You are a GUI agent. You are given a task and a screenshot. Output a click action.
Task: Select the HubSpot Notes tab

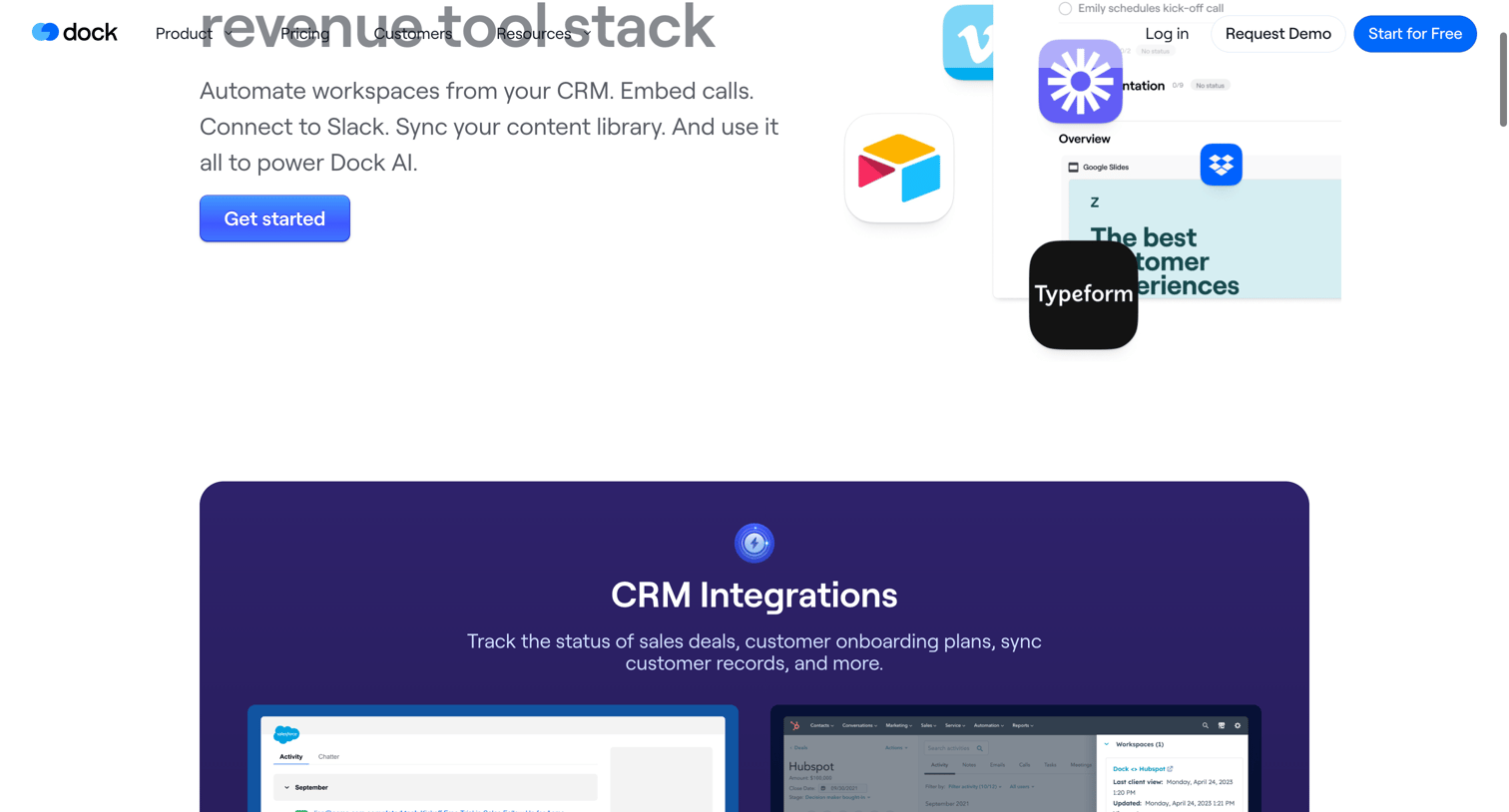pyautogui.click(x=969, y=765)
